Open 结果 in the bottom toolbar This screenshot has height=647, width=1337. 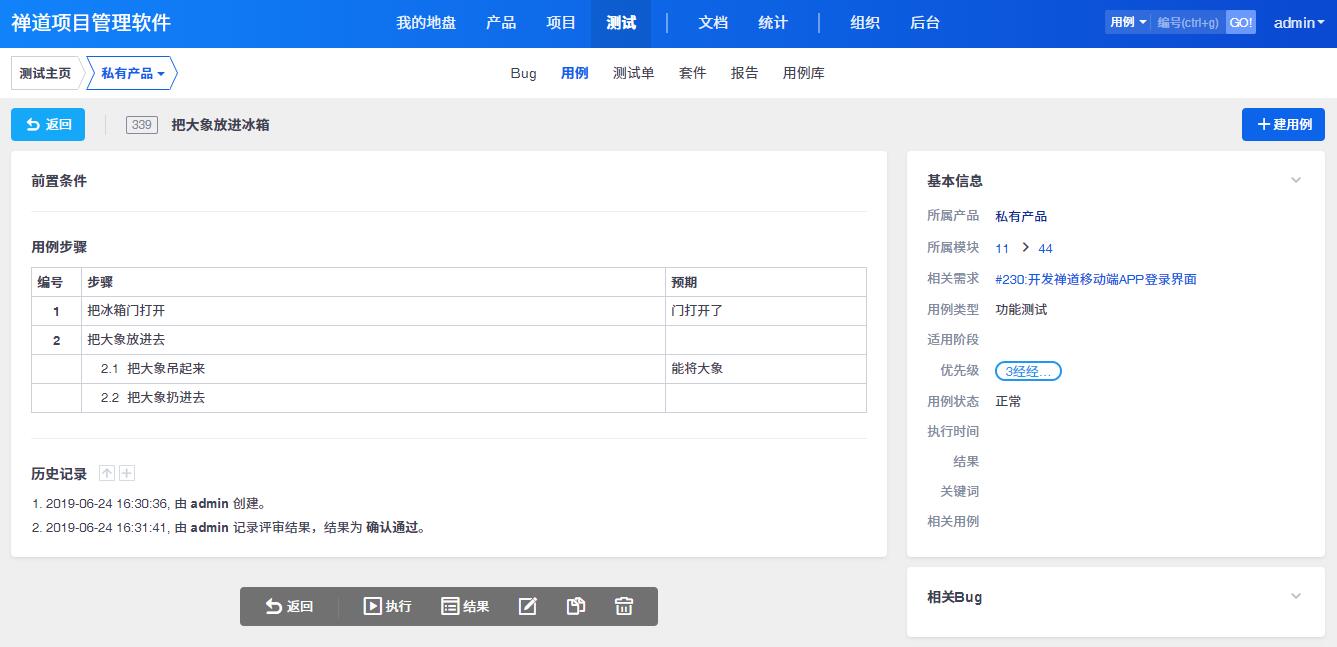point(465,606)
